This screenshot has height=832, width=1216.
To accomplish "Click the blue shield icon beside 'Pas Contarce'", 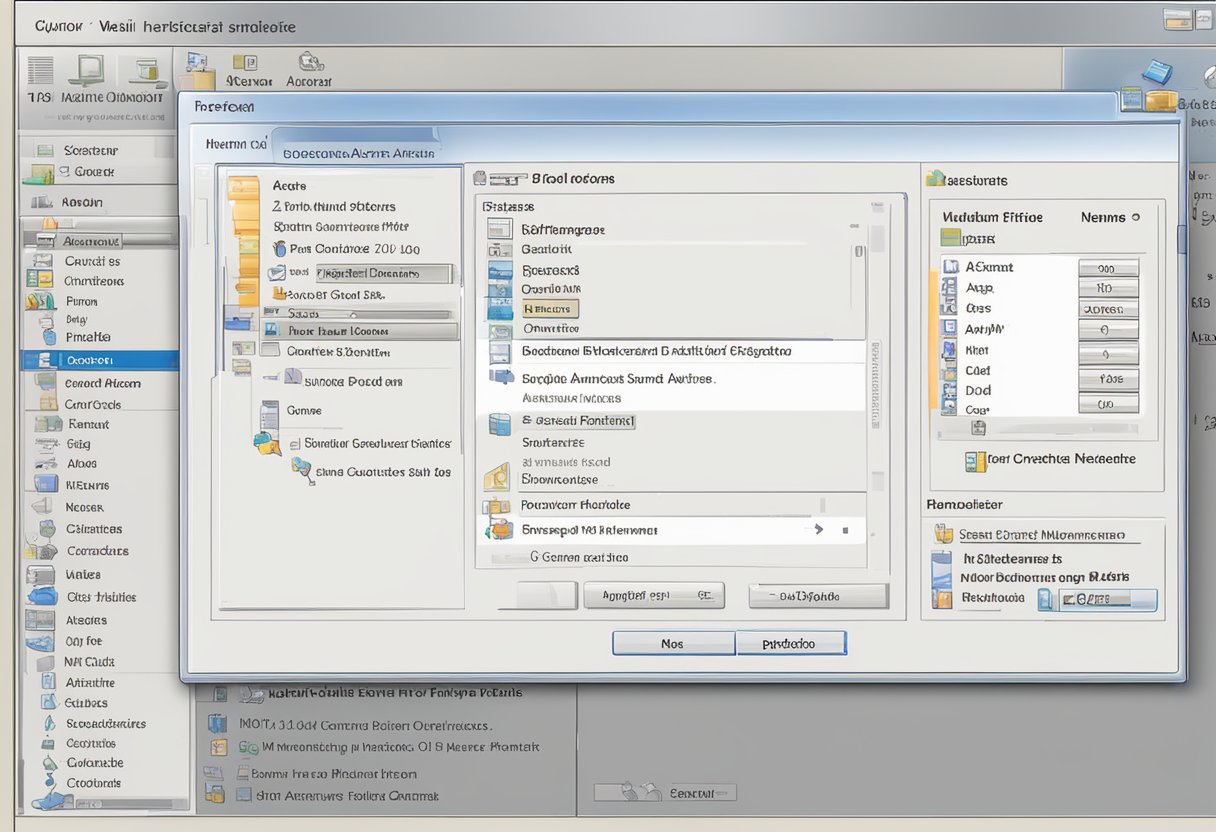I will click(279, 249).
